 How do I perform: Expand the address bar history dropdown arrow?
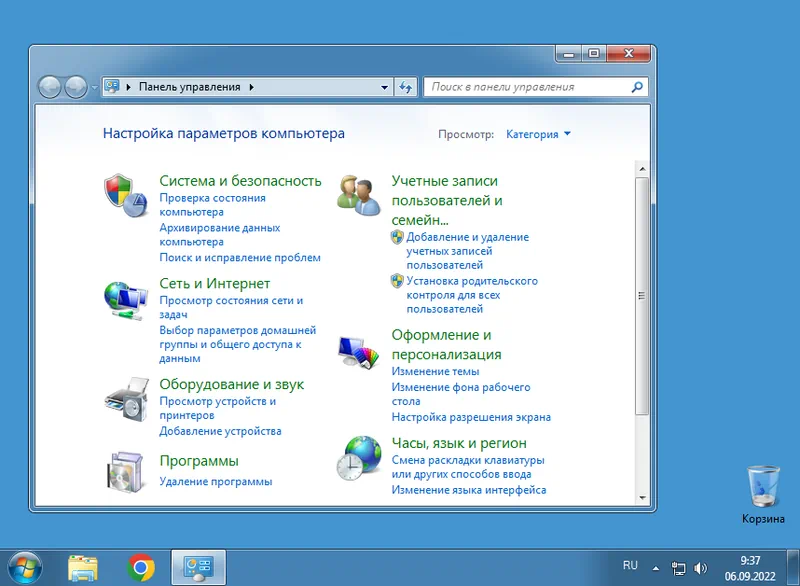pos(385,87)
